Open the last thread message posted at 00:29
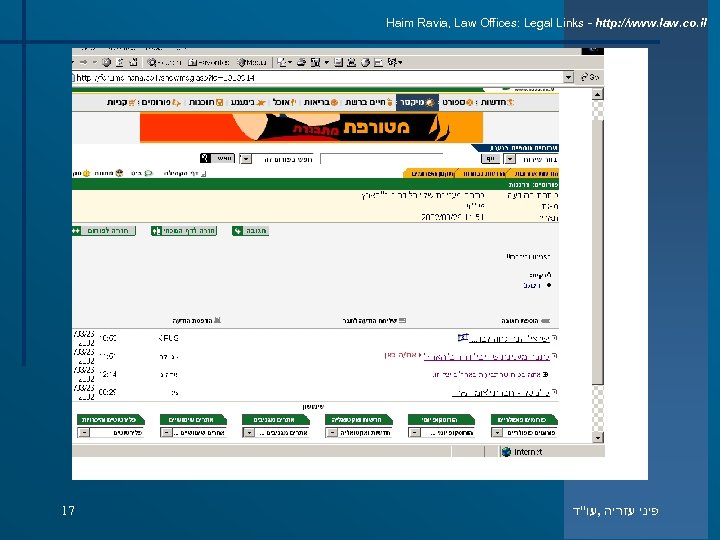Screen dimensions: 720x540 pyautogui.click(x=501, y=393)
